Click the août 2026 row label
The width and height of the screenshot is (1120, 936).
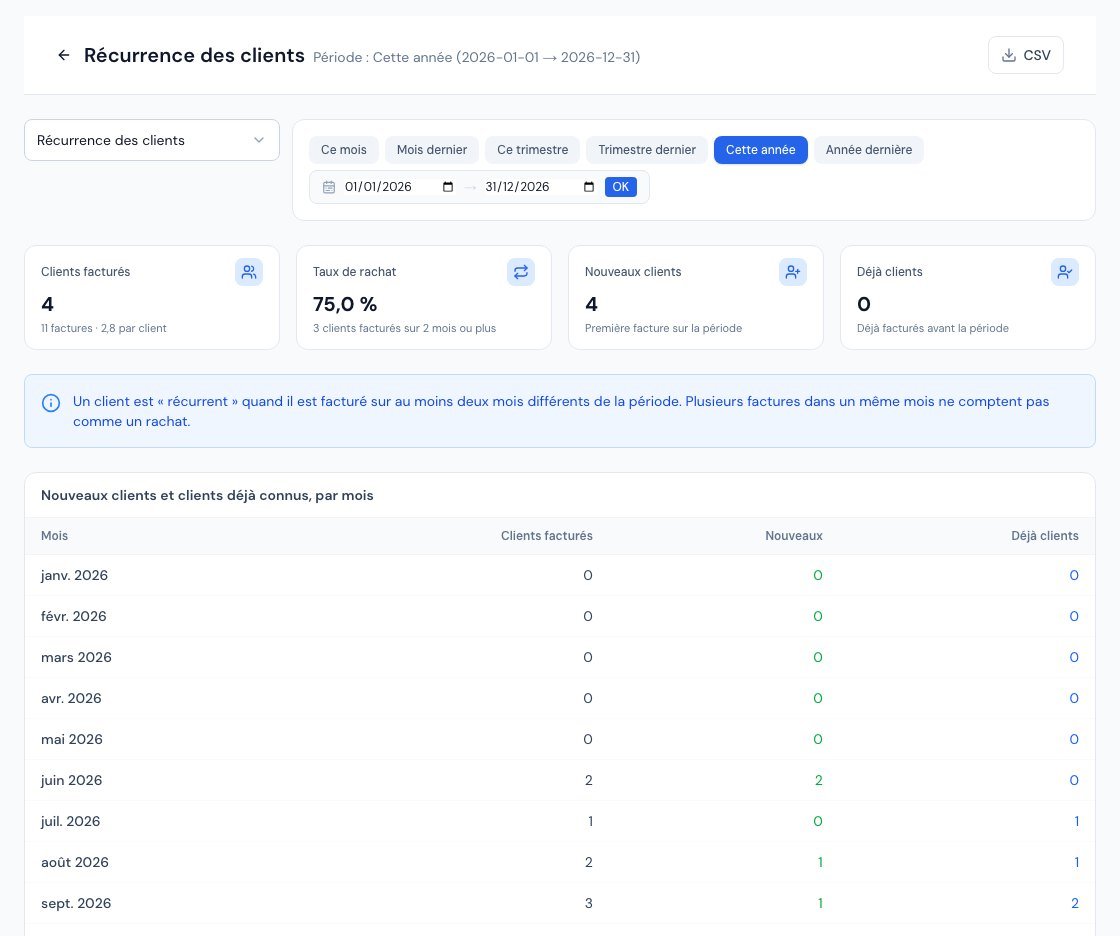pos(75,862)
